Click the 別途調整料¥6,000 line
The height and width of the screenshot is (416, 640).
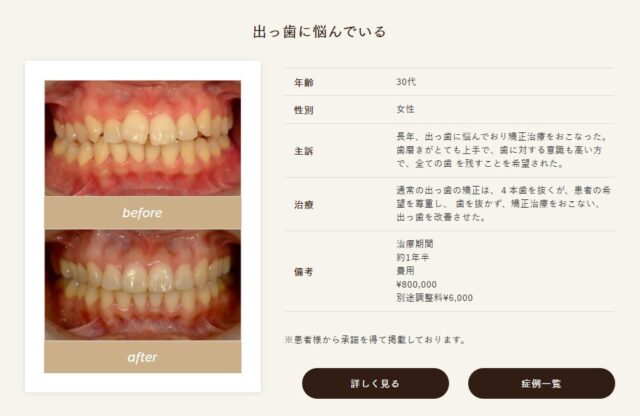(x=434, y=298)
